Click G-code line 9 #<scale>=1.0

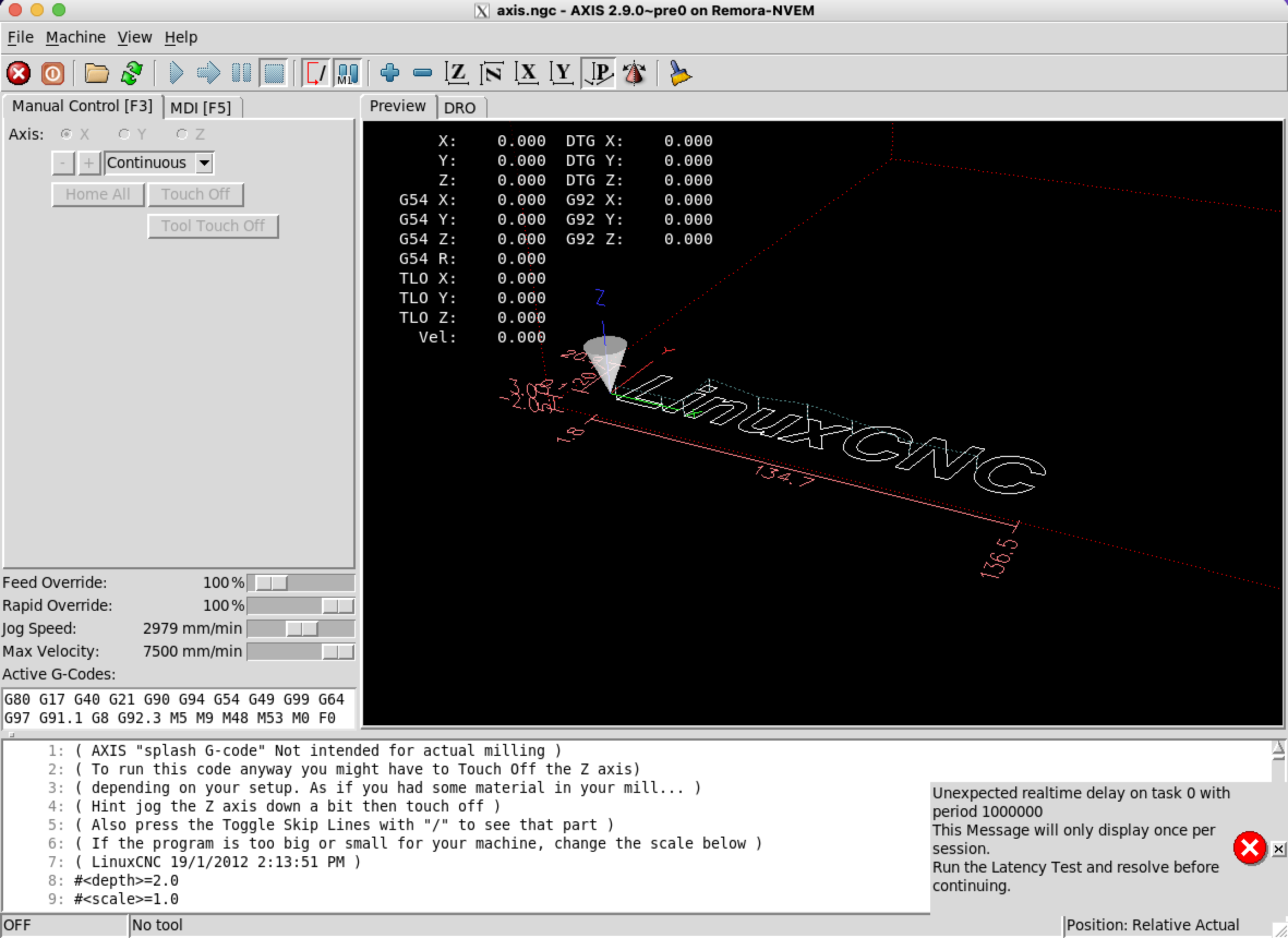pos(126,899)
